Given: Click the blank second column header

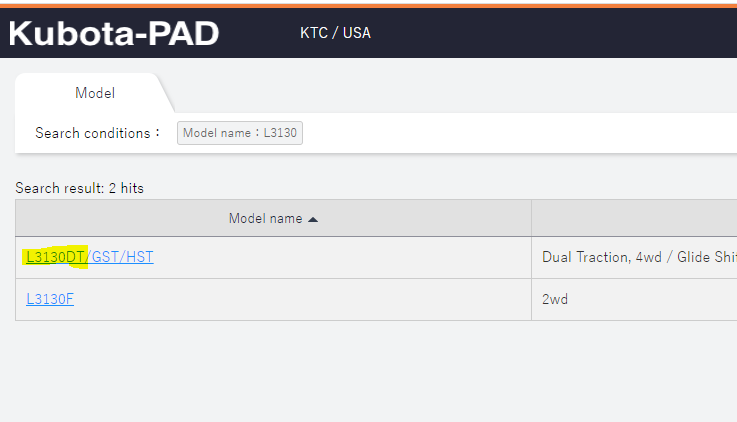Looking at the screenshot, I should point(634,219).
